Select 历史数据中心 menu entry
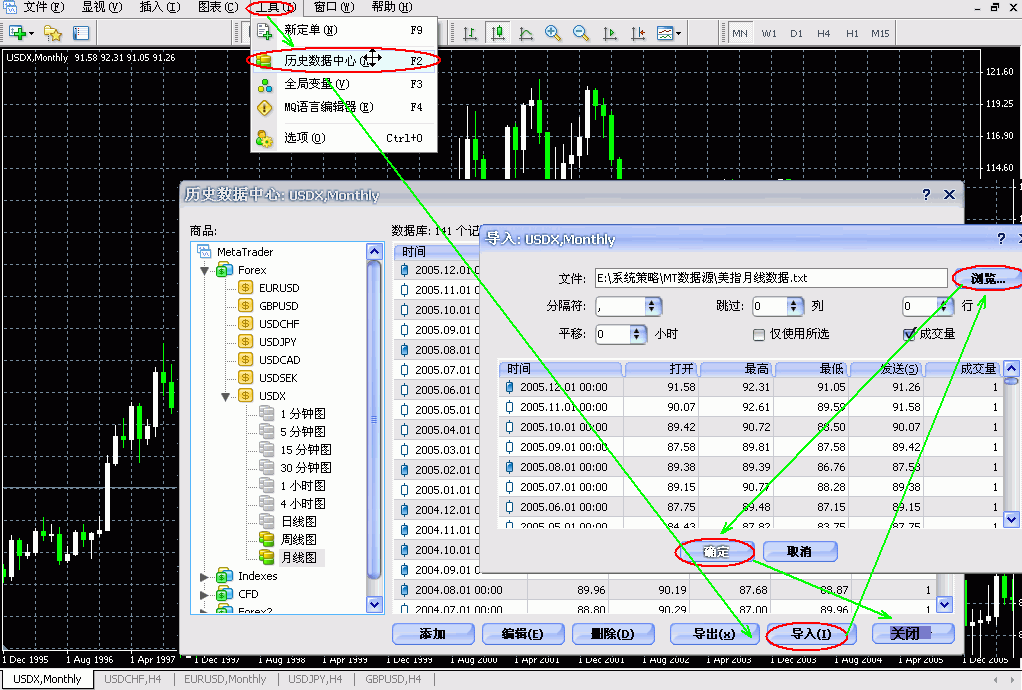Image resolution: width=1022 pixels, height=690 pixels. 343,61
